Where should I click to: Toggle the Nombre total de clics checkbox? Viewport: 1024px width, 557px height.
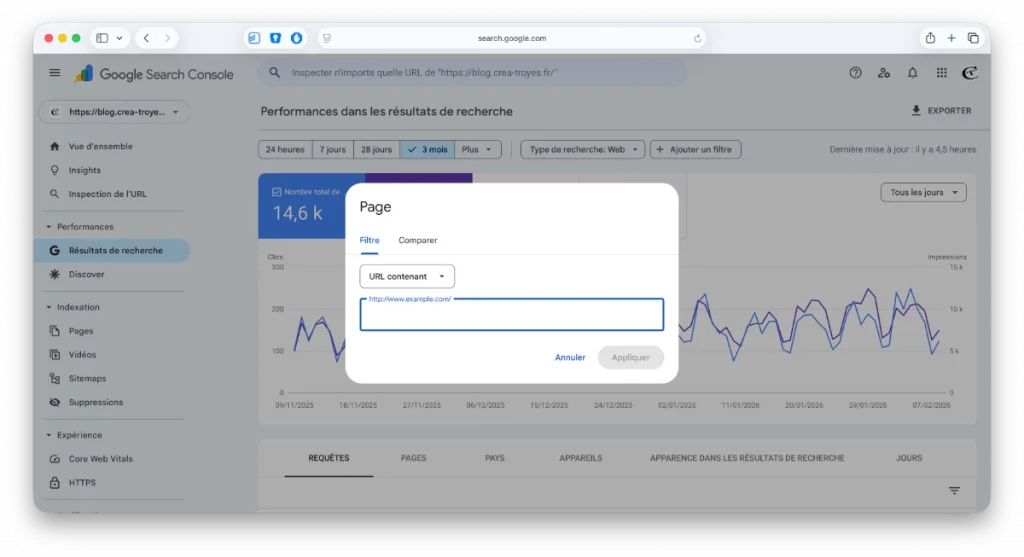[x=276, y=192]
